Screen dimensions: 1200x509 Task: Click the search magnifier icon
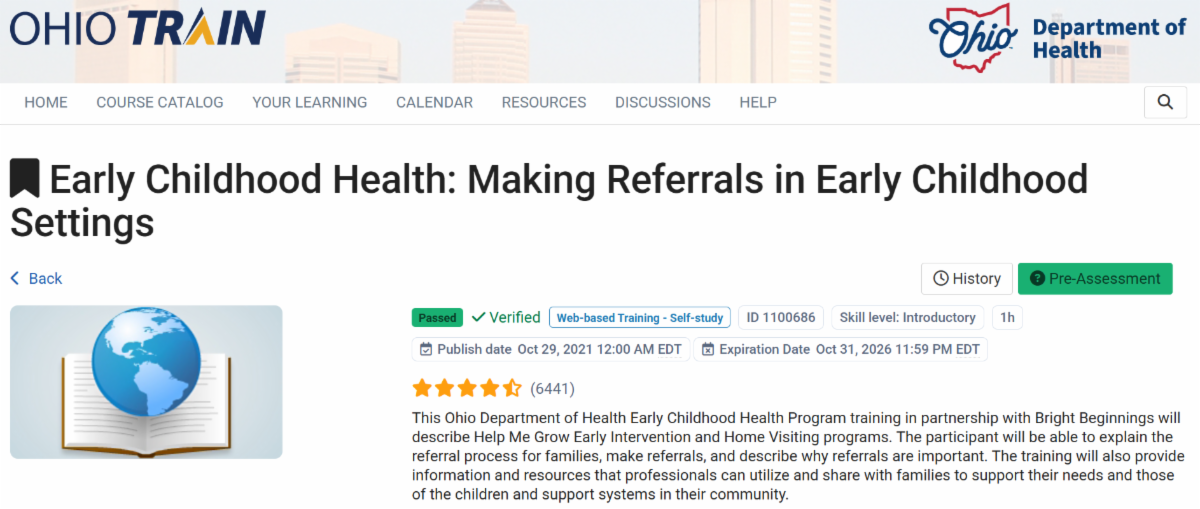1165,102
